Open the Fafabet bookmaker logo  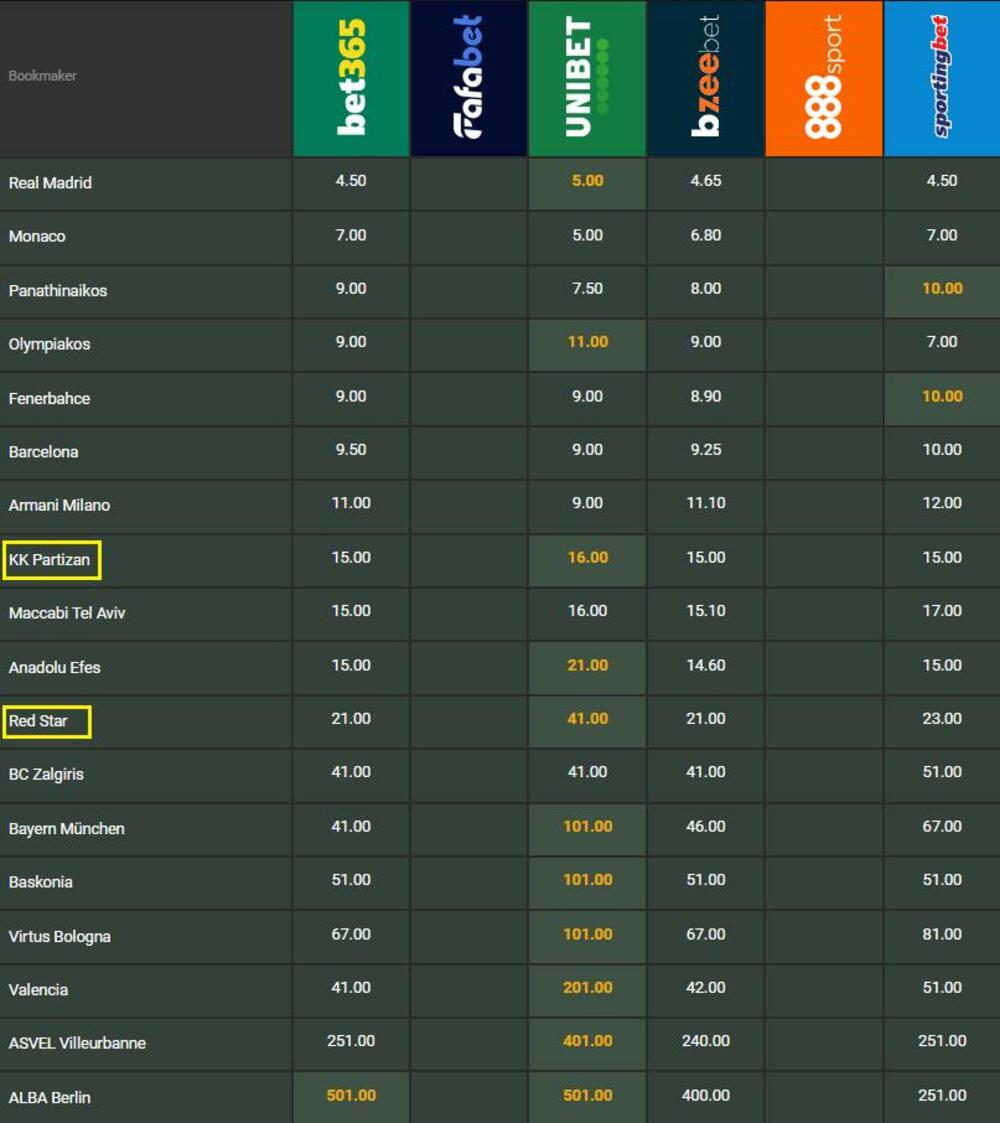(x=468, y=78)
